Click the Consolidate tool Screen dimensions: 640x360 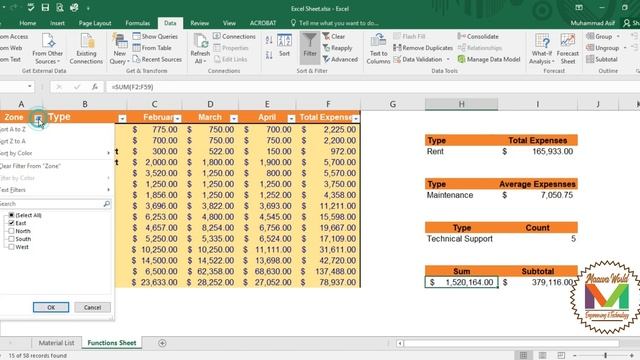pos(478,36)
